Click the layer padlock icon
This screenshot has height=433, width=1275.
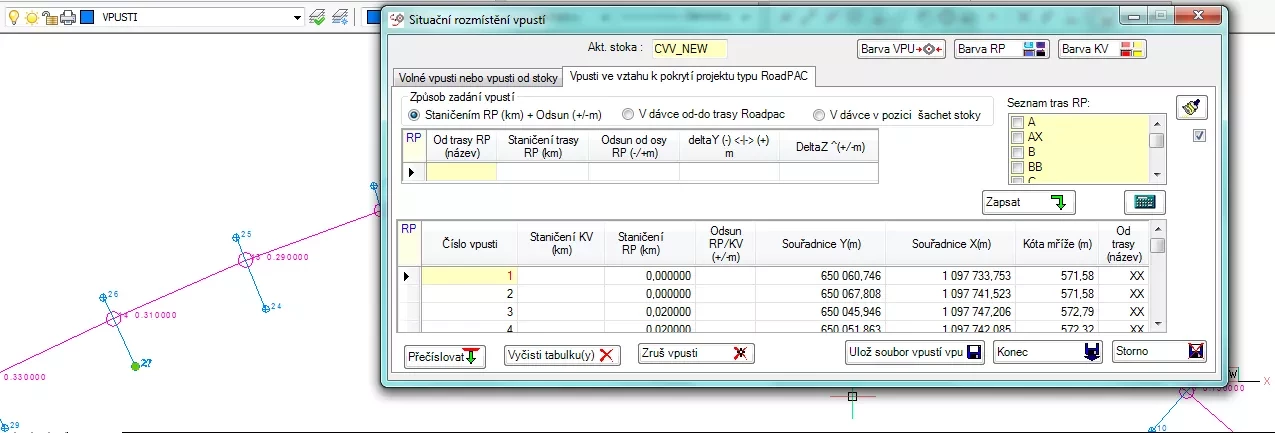point(48,17)
